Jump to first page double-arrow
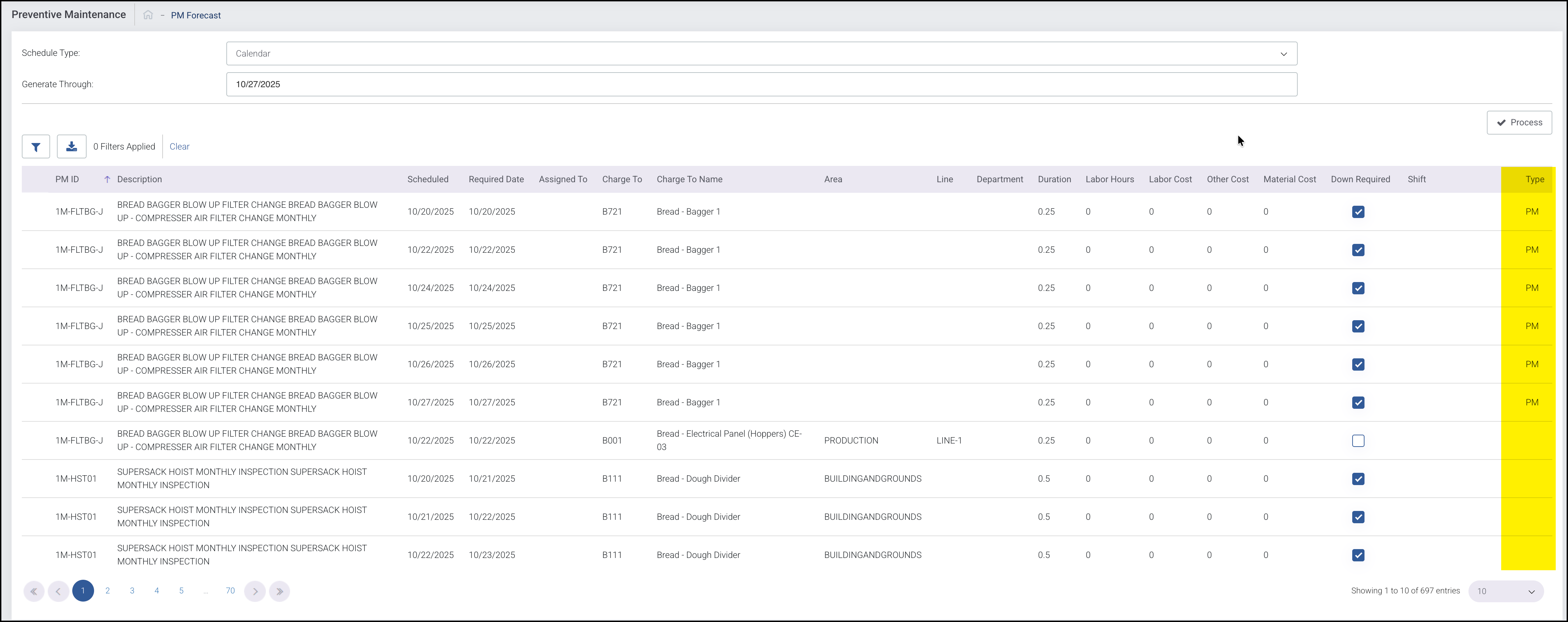Screen dimensions: 1568x622 (34, 591)
